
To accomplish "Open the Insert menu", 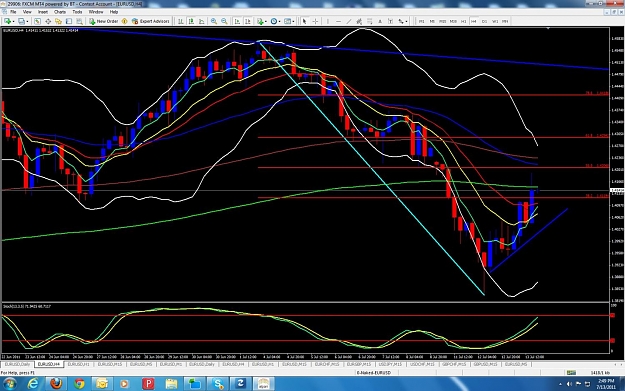I will pyautogui.click(x=43, y=12).
